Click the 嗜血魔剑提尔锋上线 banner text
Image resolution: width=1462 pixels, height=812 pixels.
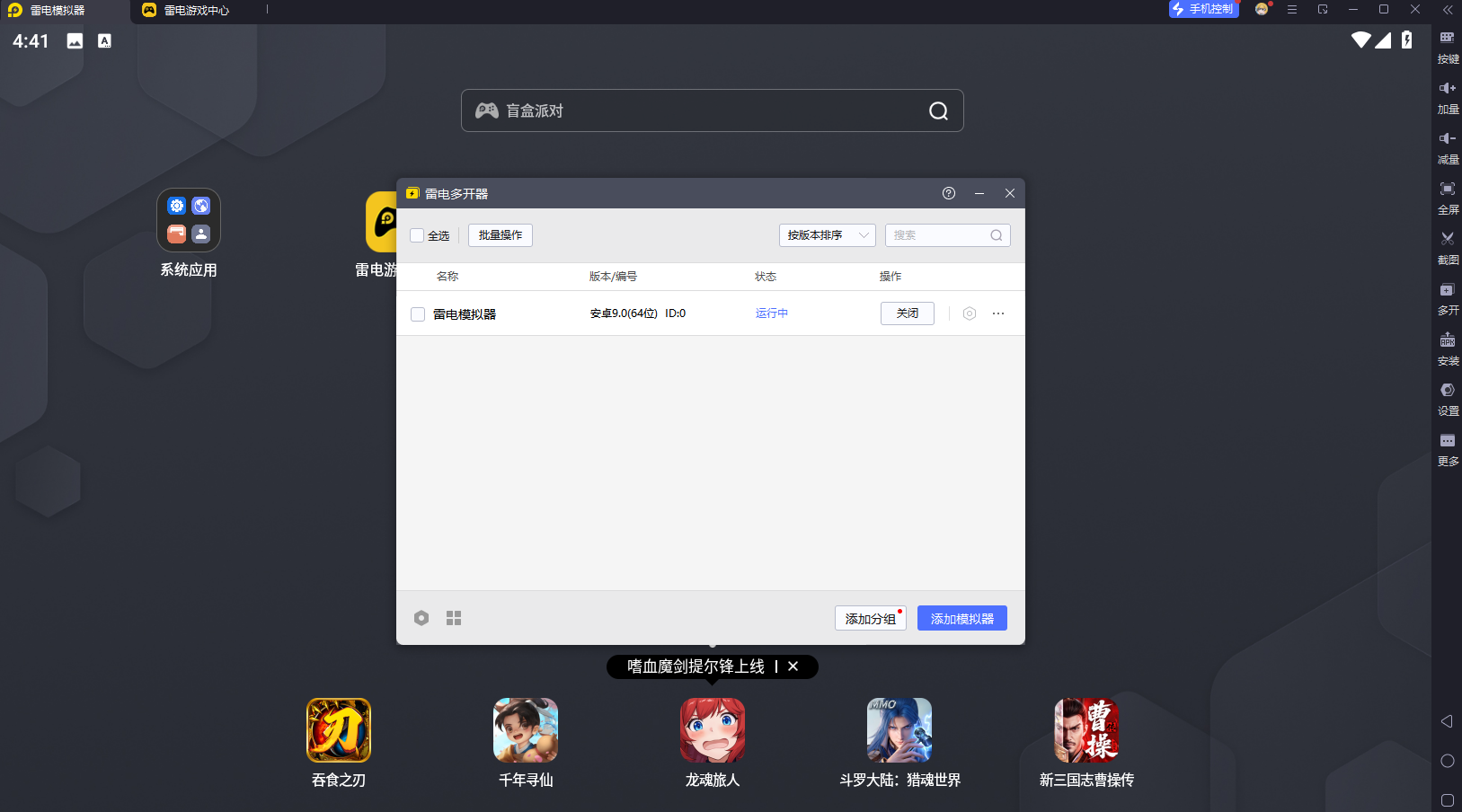click(696, 666)
